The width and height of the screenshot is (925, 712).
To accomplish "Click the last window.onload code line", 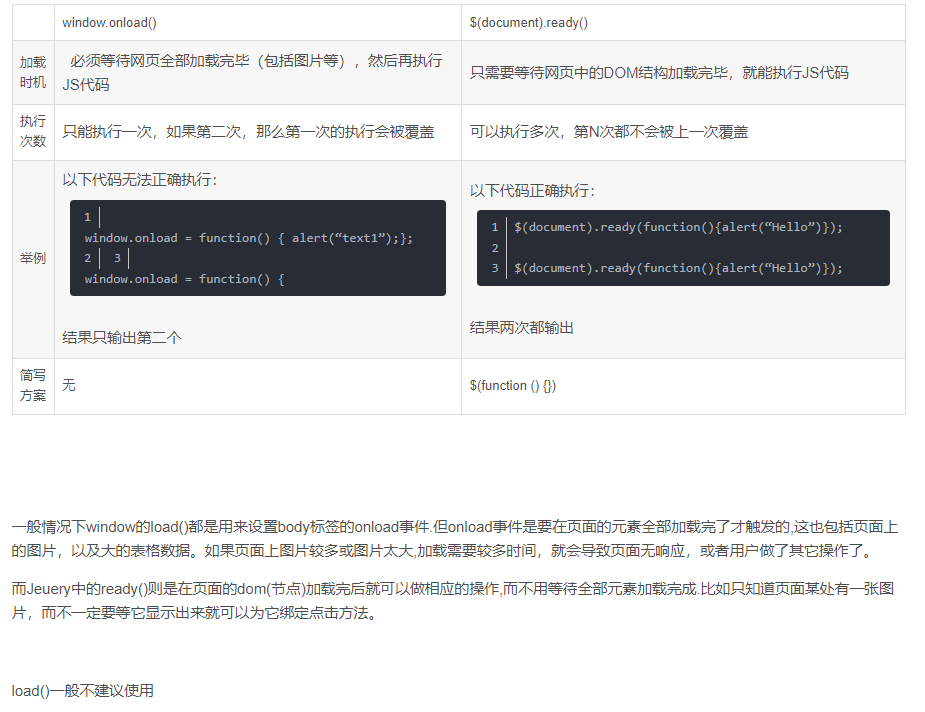I will tap(184, 279).
